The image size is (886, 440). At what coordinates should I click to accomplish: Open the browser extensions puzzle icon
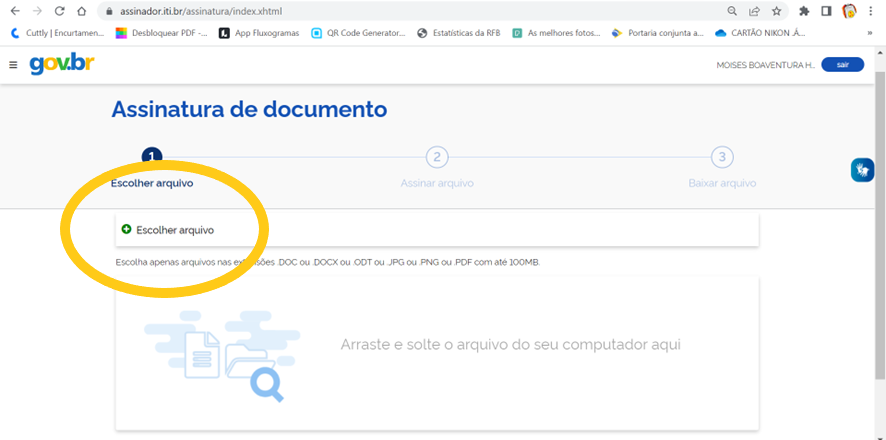(803, 11)
